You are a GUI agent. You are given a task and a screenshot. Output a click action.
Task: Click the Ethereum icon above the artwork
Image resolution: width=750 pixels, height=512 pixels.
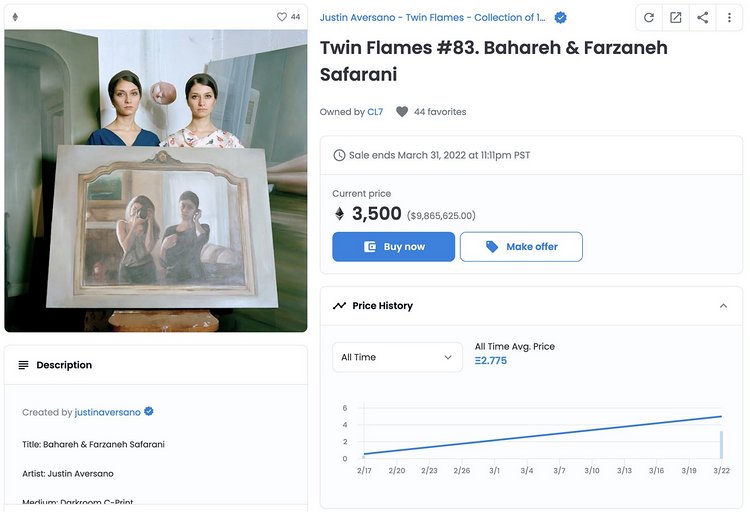(15, 17)
